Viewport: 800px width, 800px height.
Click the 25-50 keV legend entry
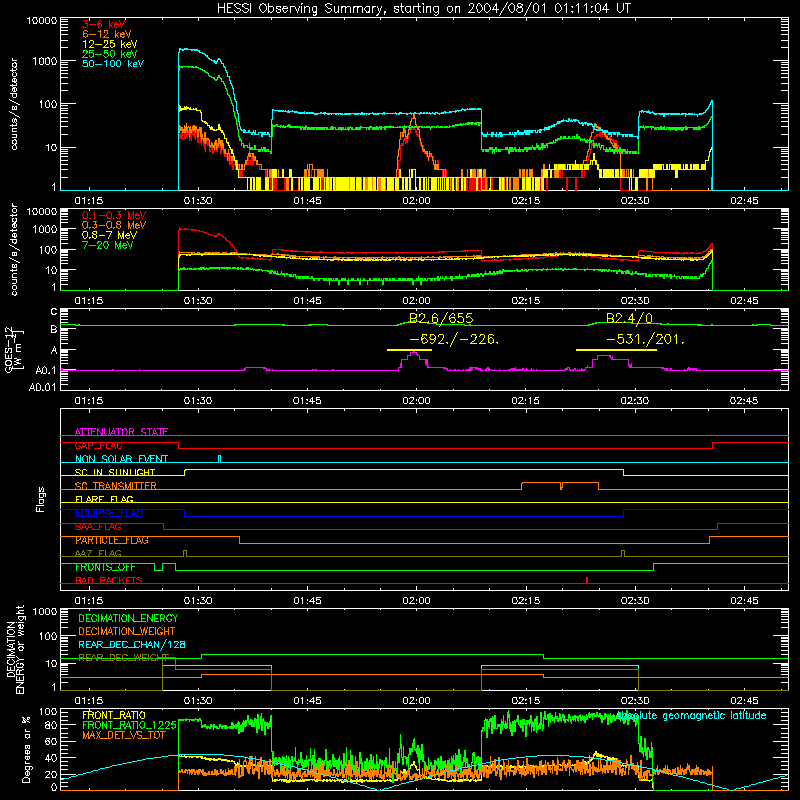pyautogui.click(x=109, y=54)
